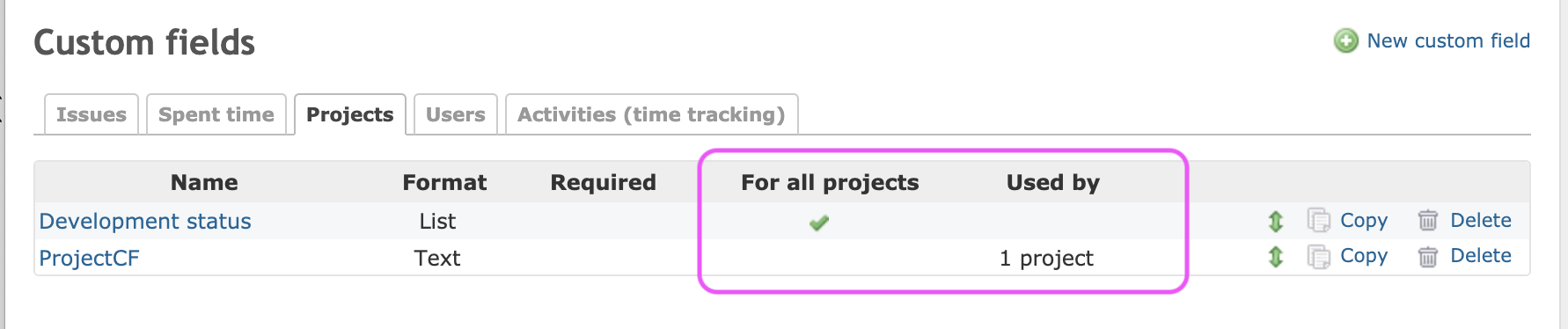Viewport: 1568px width, 329px height.
Task: Switch to the Issues tab
Action: (92, 114)
